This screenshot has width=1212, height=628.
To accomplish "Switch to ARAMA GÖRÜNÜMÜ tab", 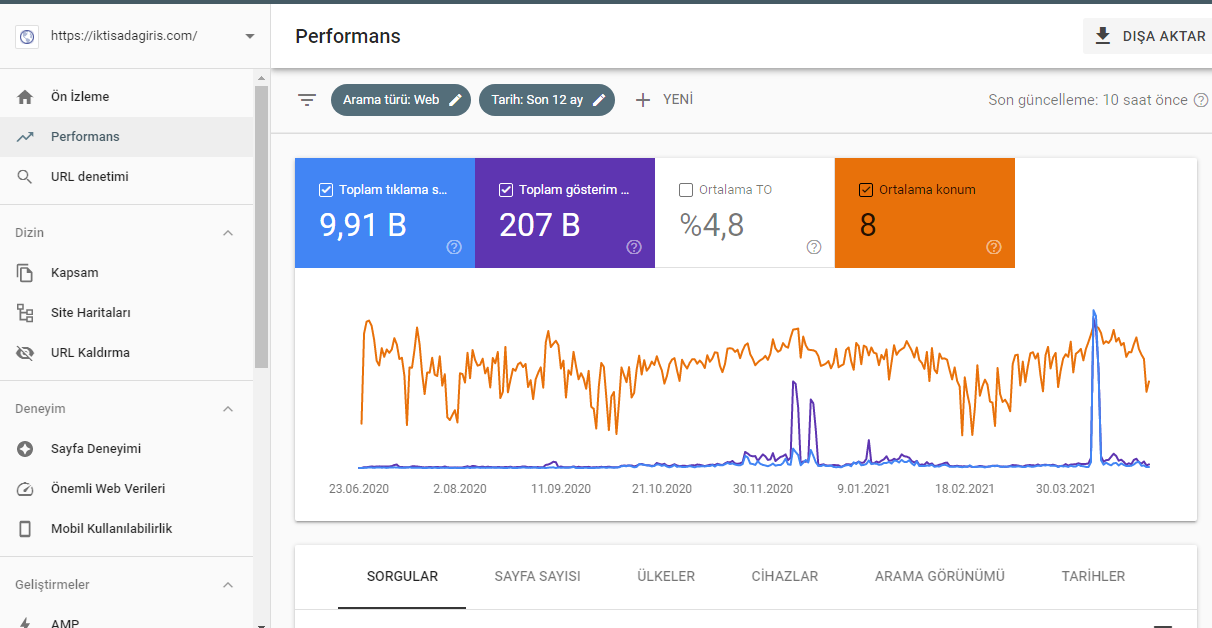I will [940, 577].
